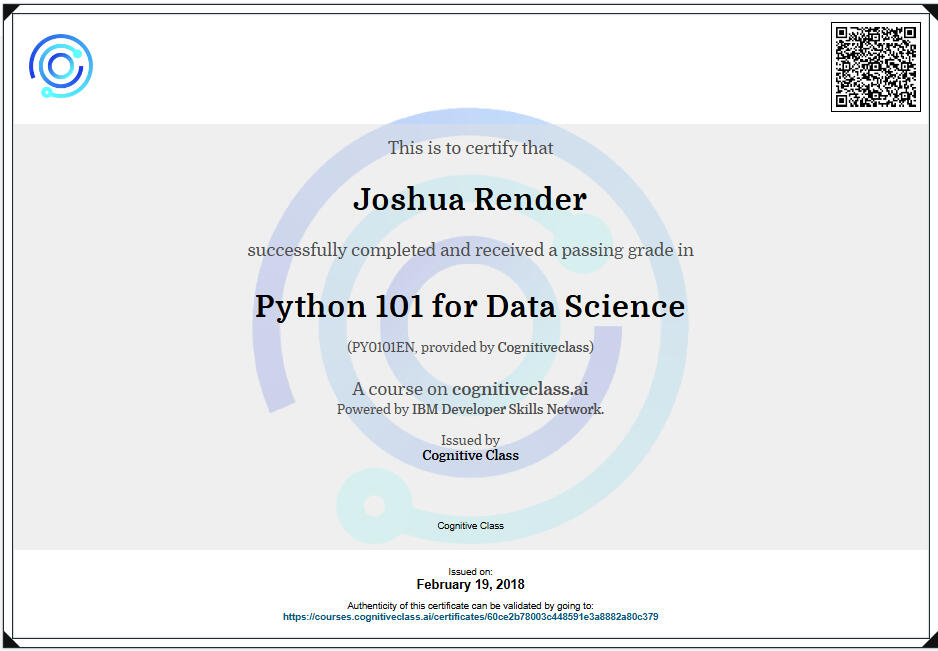
Task: Click the February 19, 2018 issue date
Action: point(470,584)
